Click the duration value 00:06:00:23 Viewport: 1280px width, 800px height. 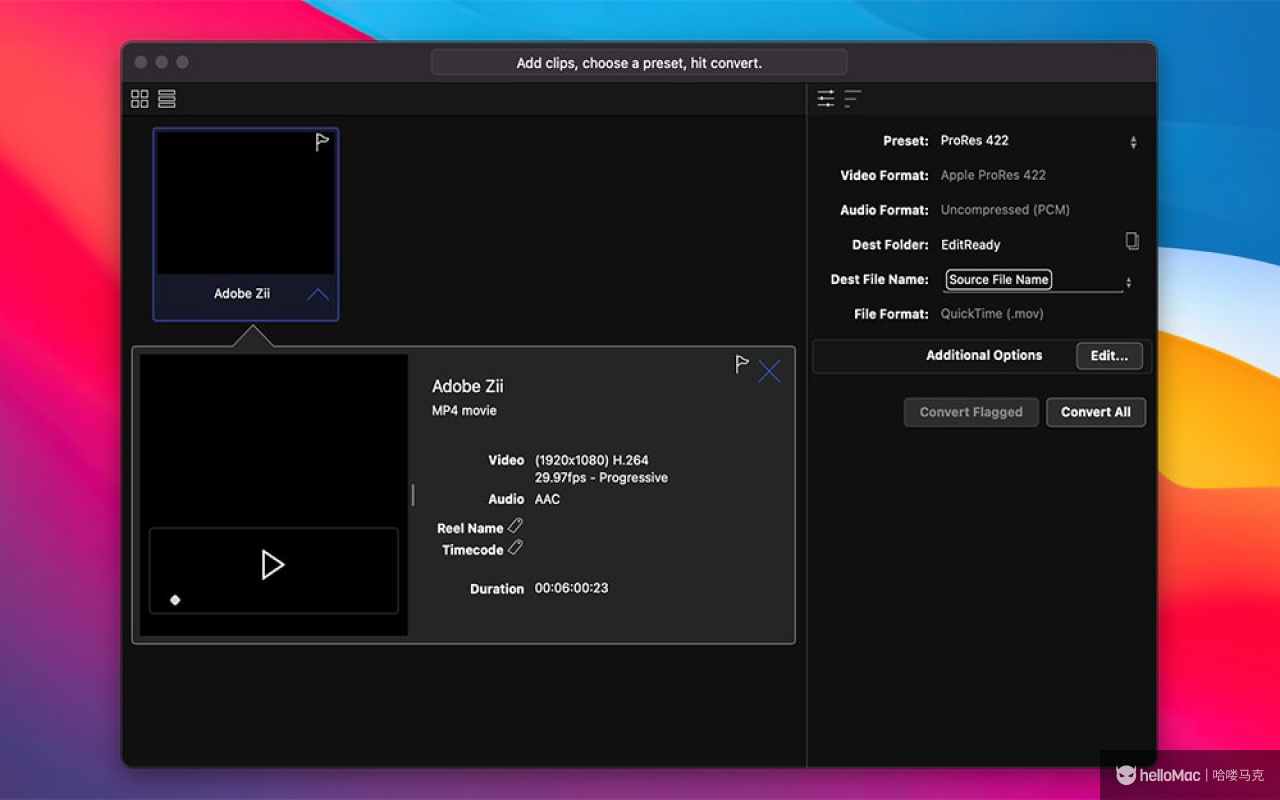(571, 588)
